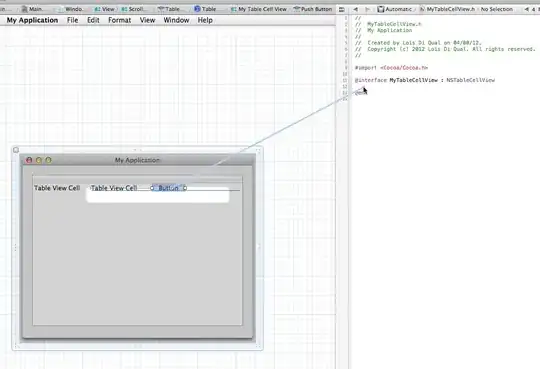Screen dimensions: 540x369
Task: Click the Automatic assistant mode icon
Action: 380,9
